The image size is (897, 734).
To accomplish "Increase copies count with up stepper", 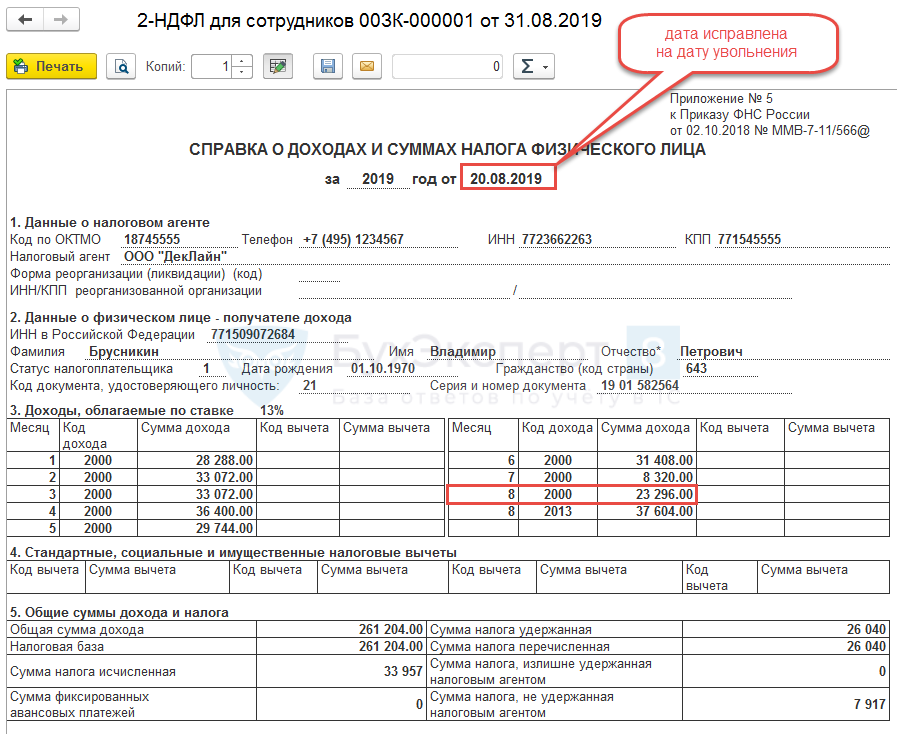I will click(242, 61).
